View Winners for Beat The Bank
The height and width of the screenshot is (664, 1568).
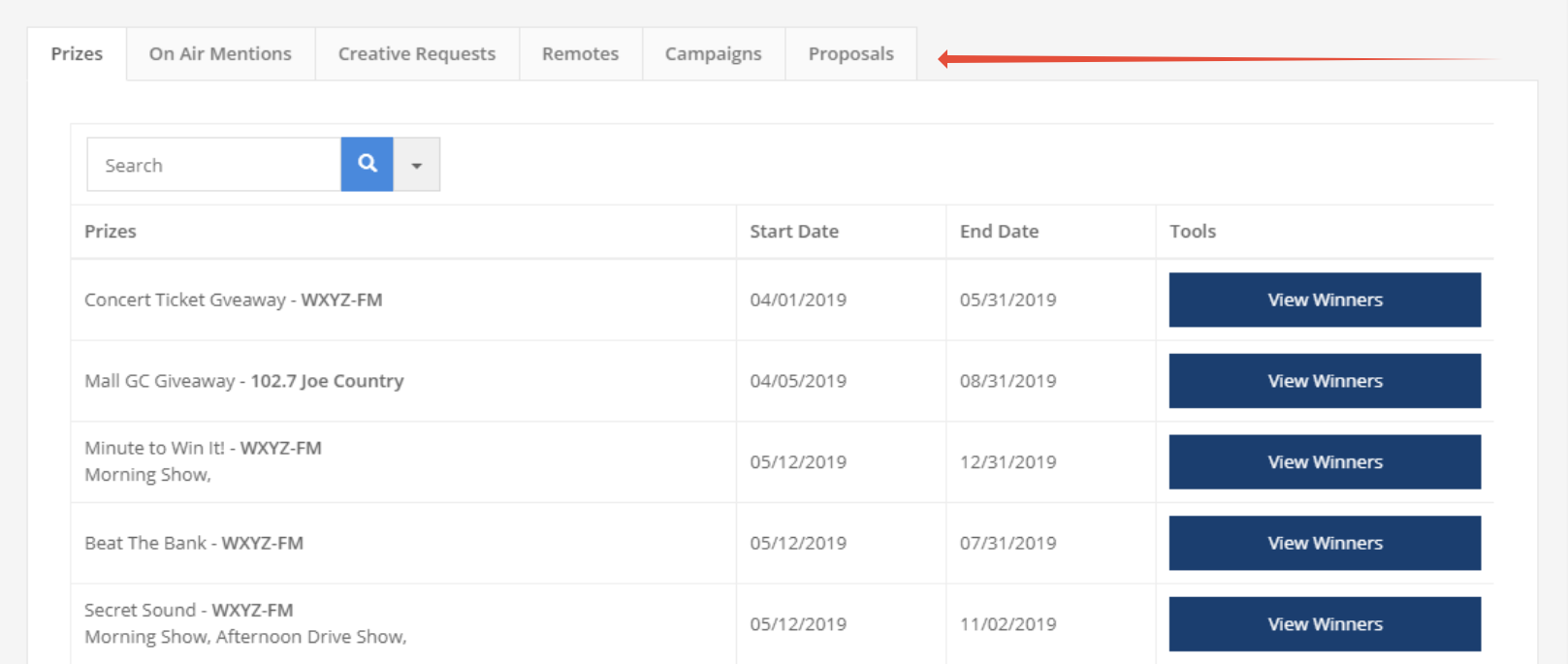click(1324, 543)
